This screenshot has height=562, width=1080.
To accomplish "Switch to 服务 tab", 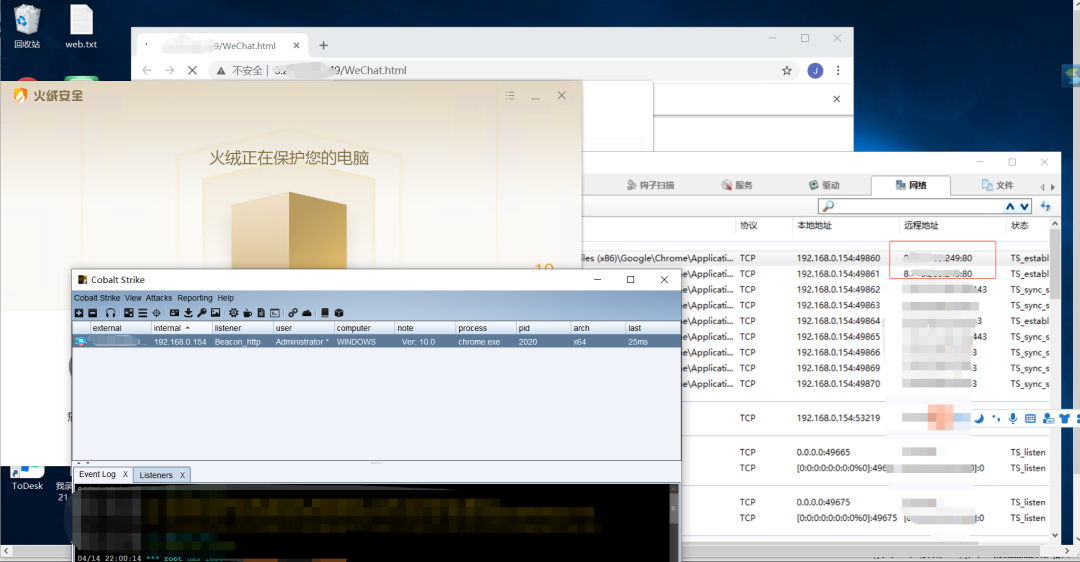I will pos(736,185).
